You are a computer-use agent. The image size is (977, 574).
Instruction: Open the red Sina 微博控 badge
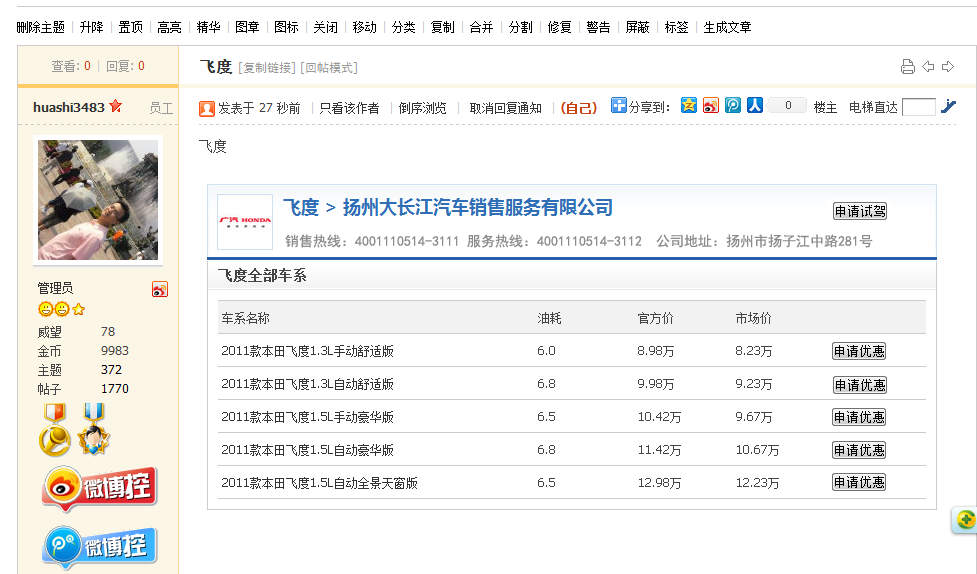100,489
